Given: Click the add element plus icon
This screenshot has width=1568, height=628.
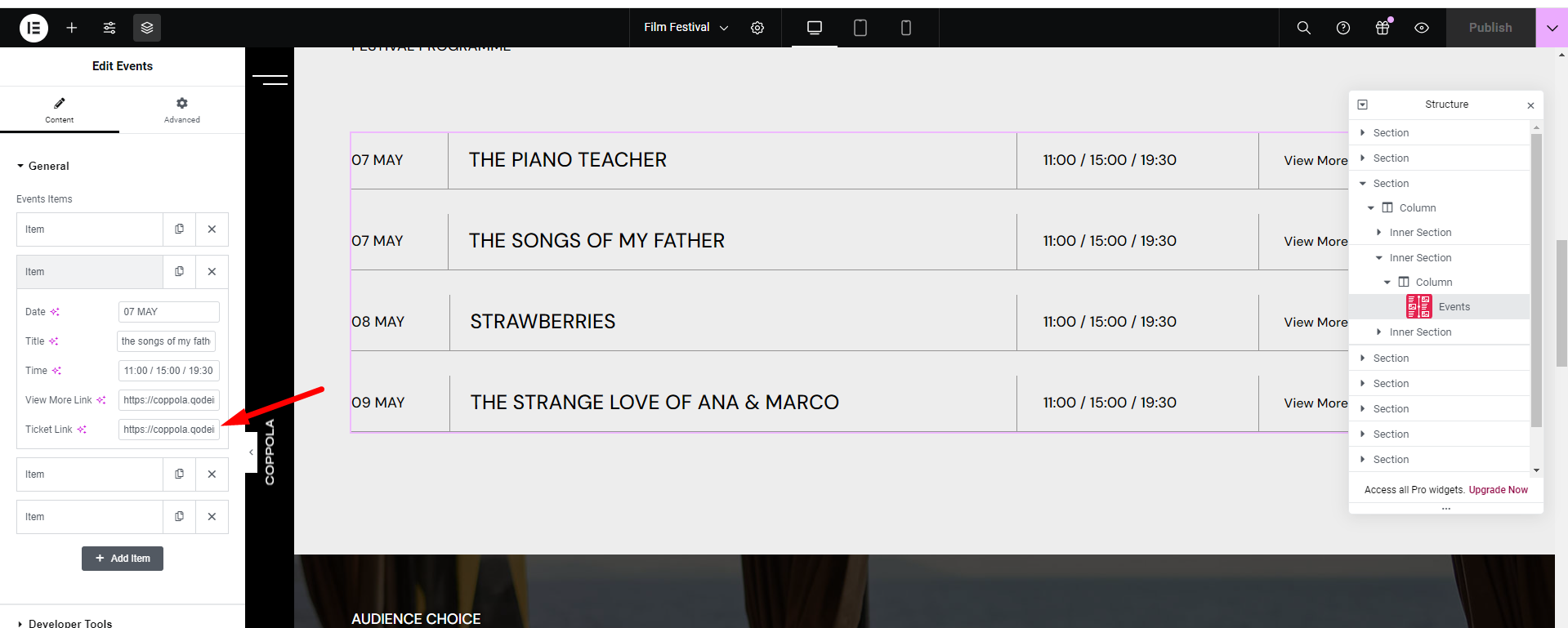Looking at the screenshot, I should (x=72, y=28).
